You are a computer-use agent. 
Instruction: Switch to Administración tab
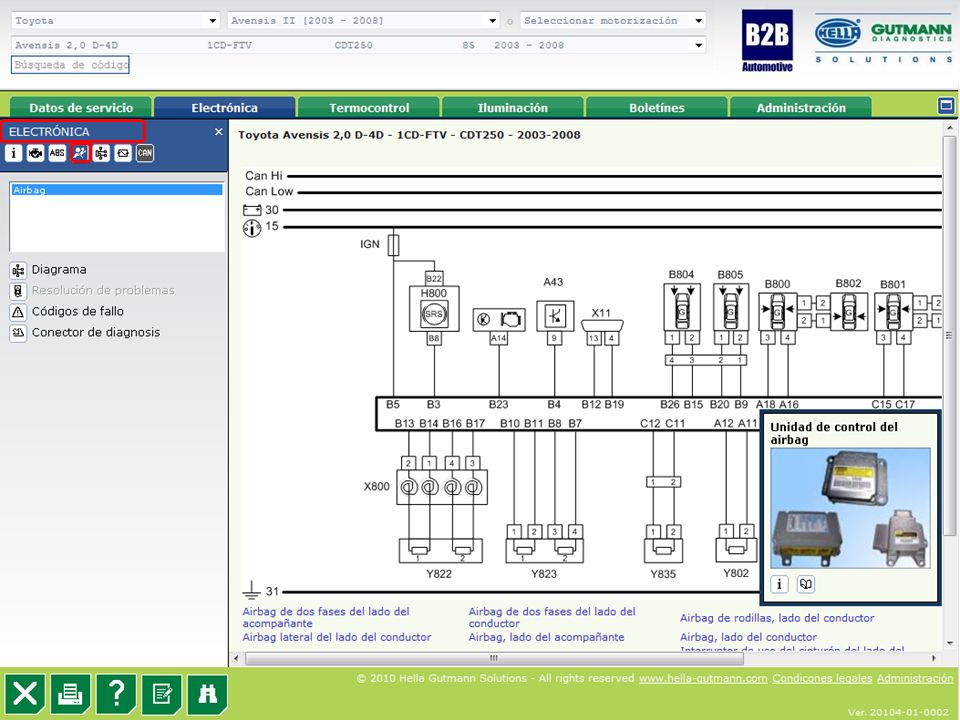[801, 108]
